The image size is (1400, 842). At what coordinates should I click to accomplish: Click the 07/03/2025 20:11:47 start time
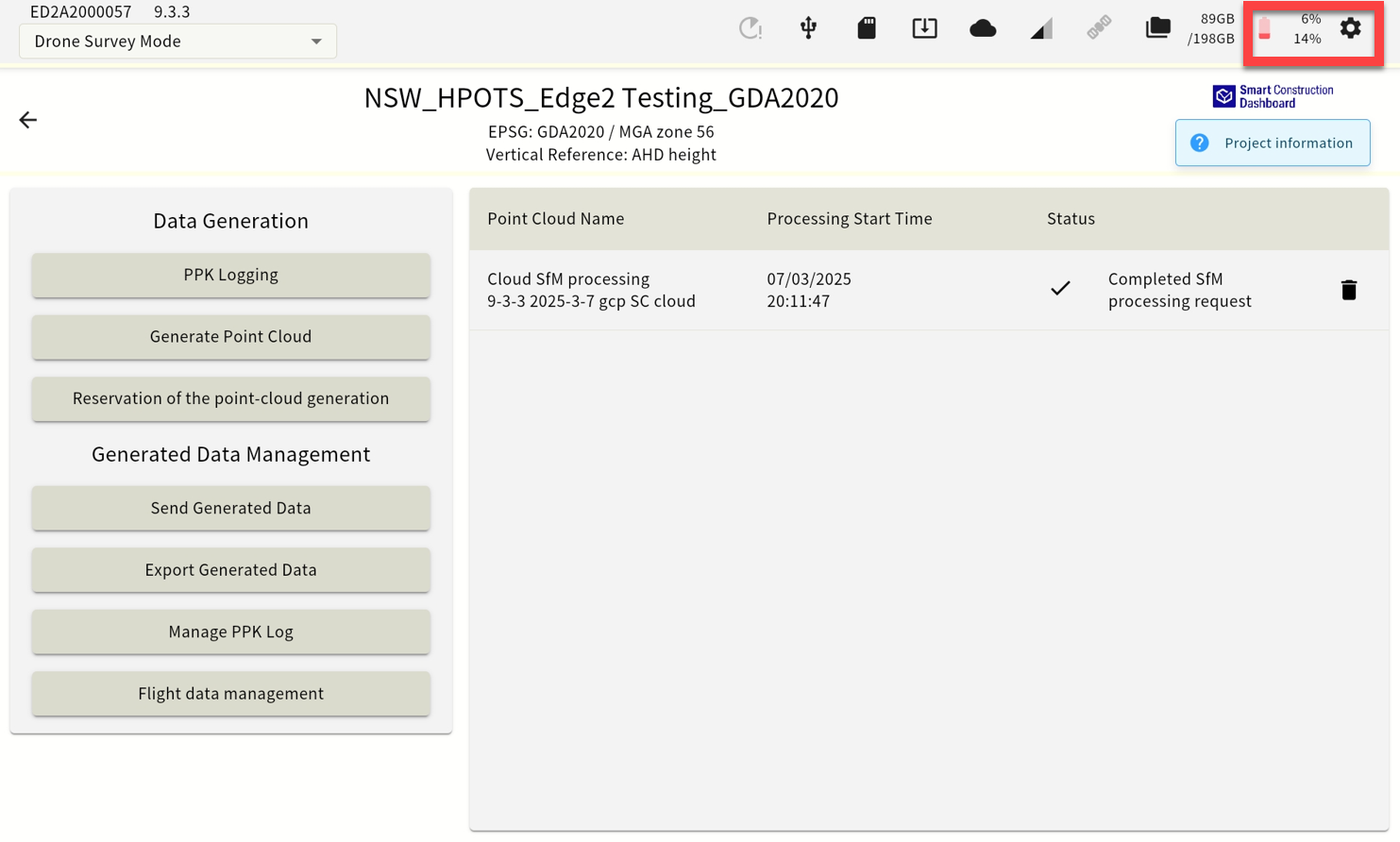(809, 290)
